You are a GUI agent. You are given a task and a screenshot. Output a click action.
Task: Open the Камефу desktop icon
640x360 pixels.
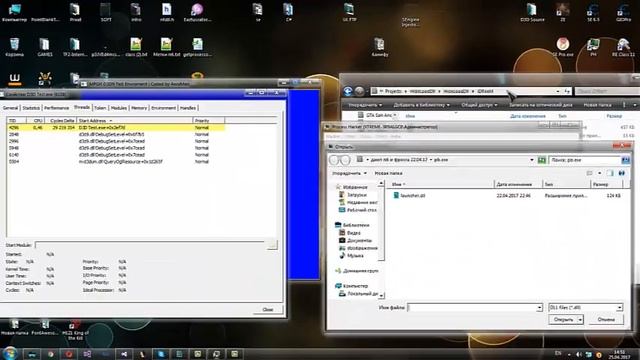(x=380, y=47)
